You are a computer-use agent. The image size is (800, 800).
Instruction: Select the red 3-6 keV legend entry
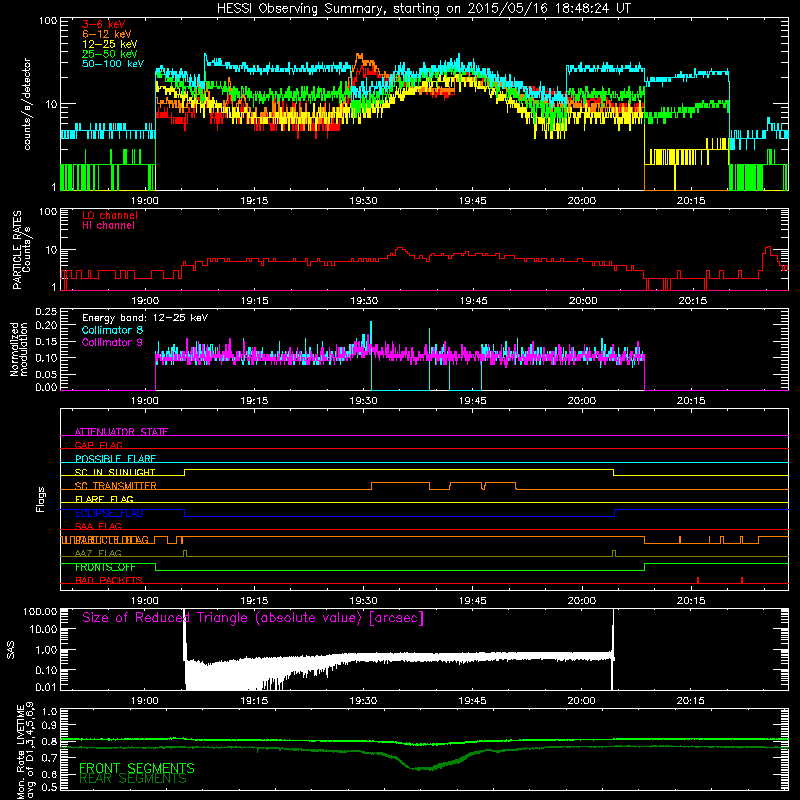click(103, 24)
